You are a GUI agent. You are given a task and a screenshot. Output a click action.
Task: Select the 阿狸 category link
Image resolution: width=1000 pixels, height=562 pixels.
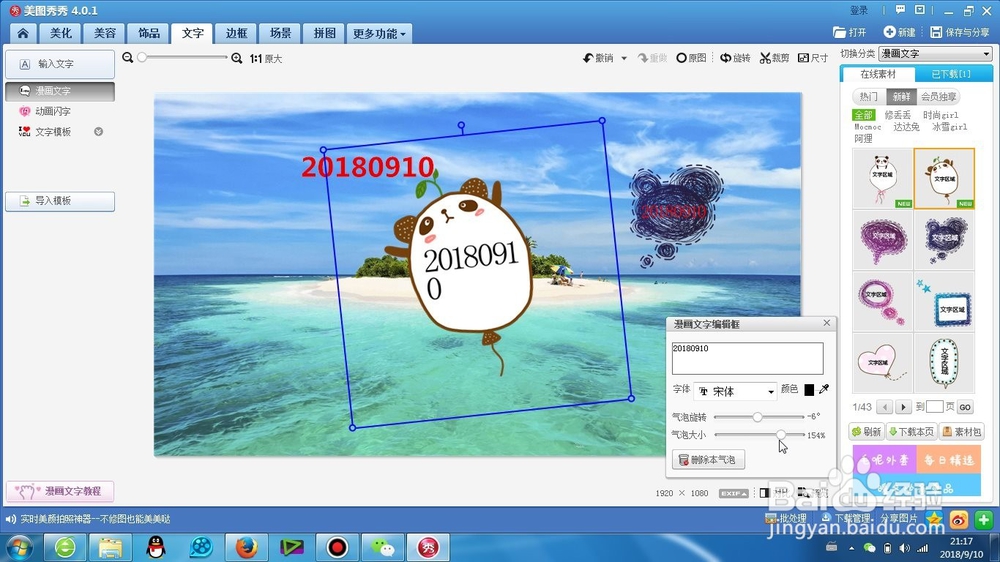tap(863, 138)
